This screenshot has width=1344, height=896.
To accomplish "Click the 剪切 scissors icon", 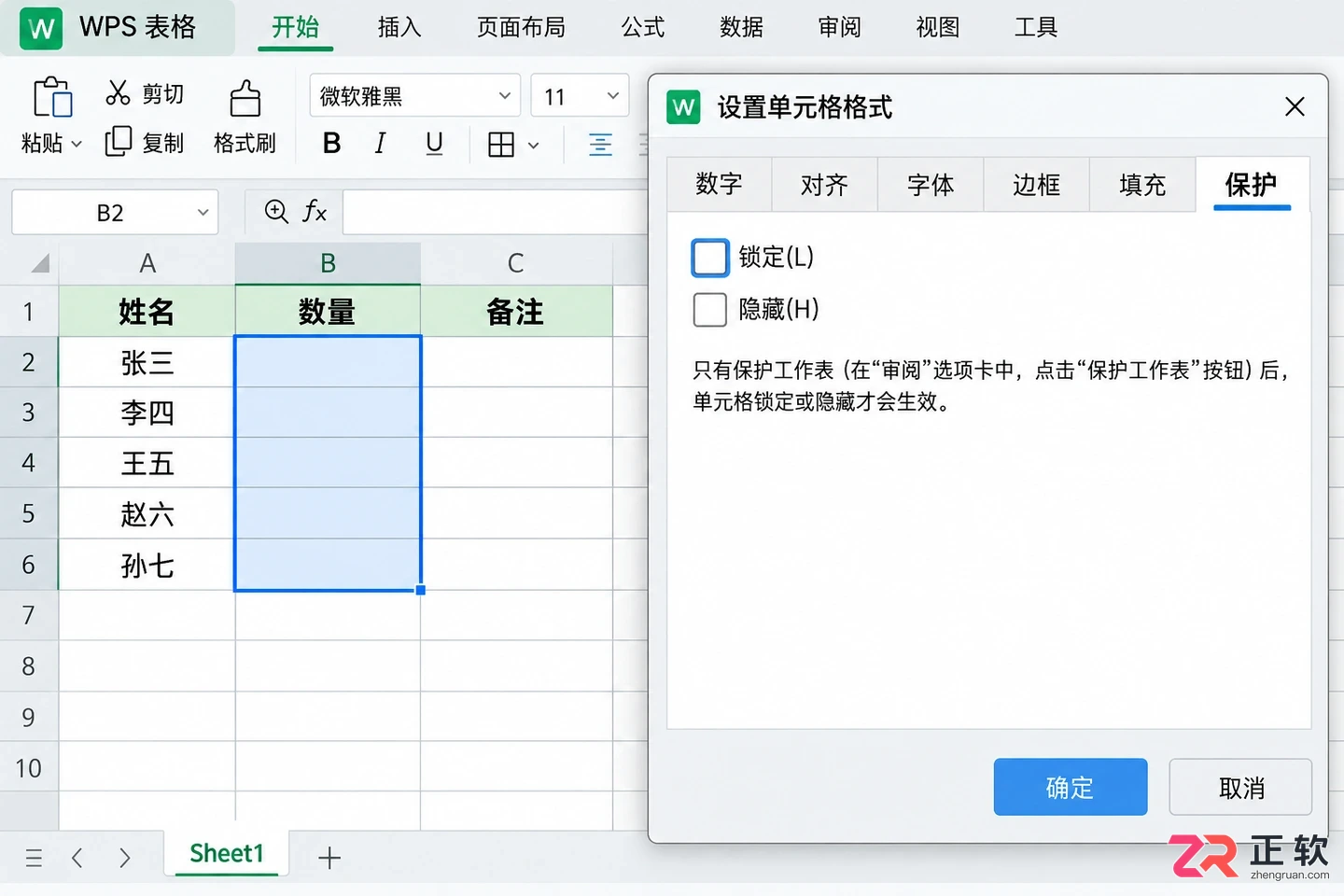I will [118, 92].
